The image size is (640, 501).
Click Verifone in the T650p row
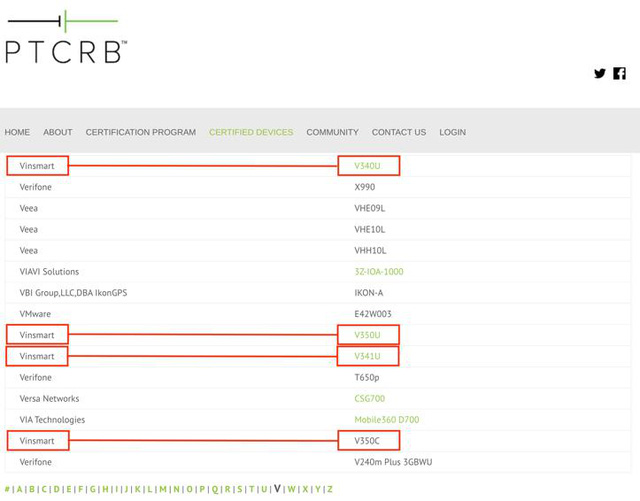click(36, 377)
